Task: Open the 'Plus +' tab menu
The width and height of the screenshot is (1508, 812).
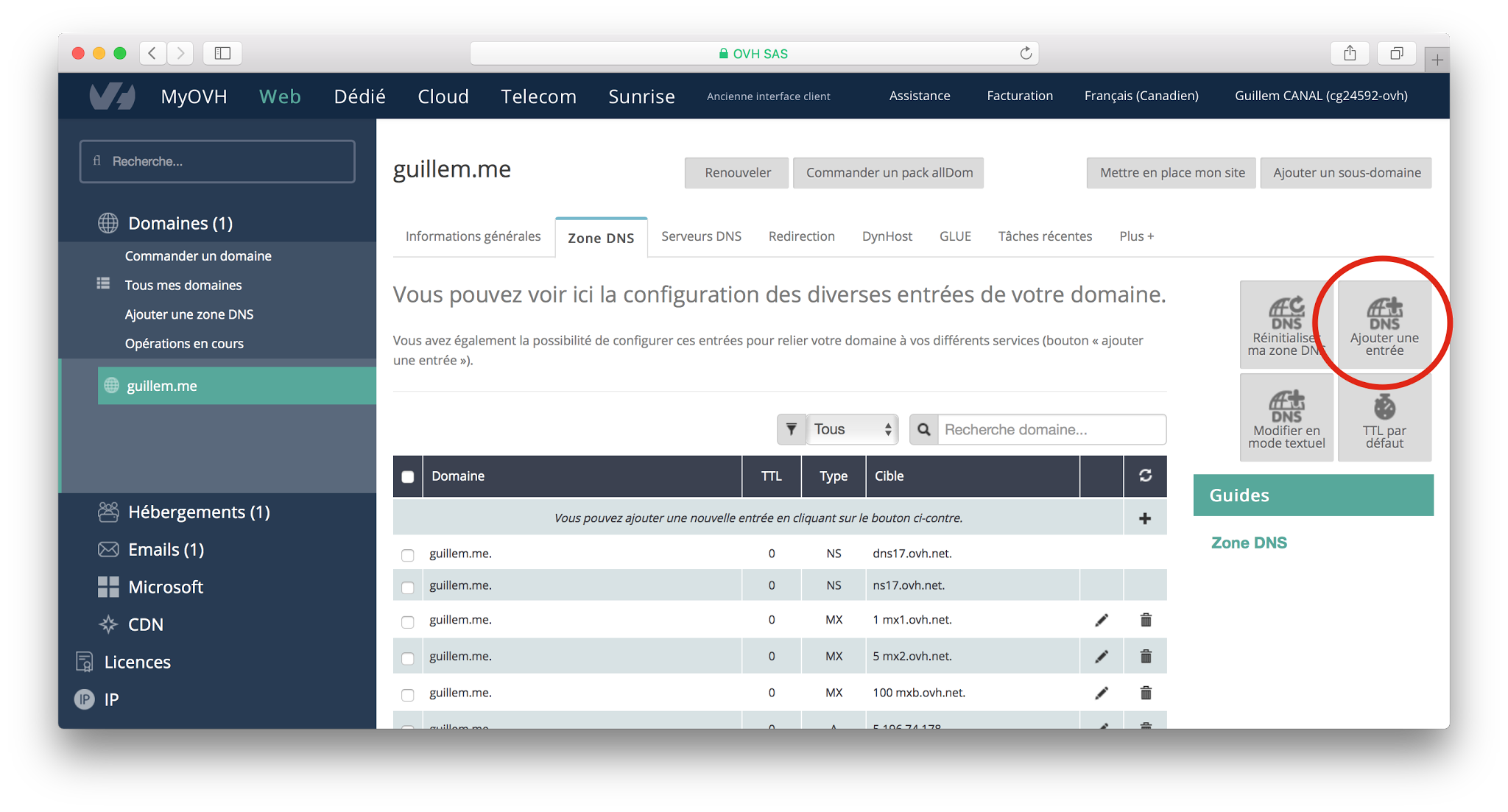Action: [x=1135, y=236]
